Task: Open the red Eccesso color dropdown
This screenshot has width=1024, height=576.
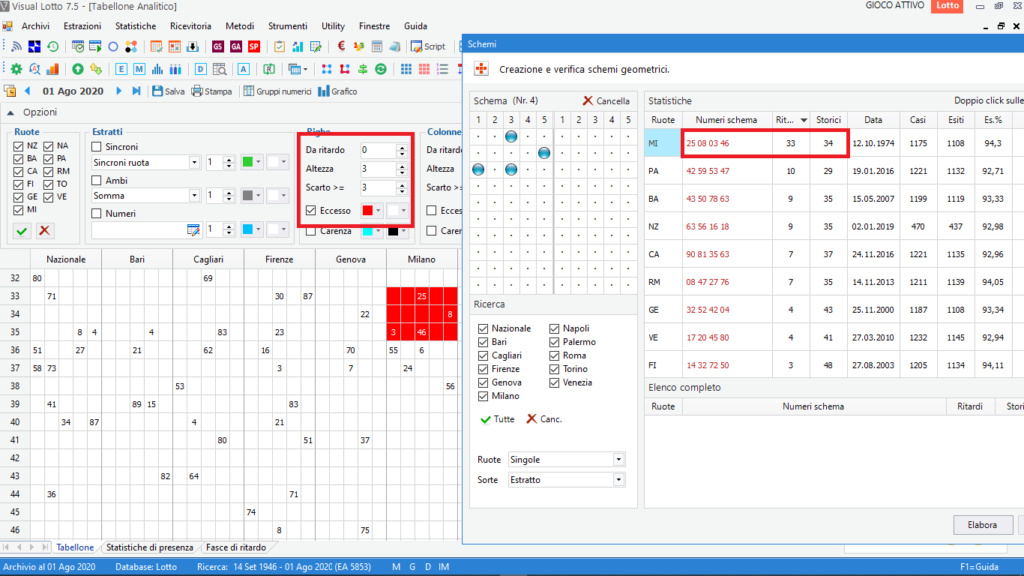Action: (x=372, y=210)
